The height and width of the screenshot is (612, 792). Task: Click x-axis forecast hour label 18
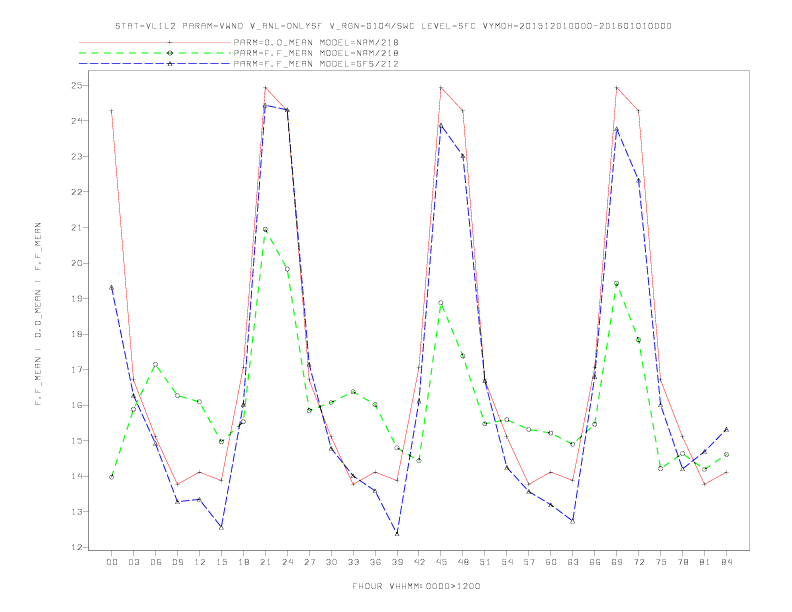243,562
